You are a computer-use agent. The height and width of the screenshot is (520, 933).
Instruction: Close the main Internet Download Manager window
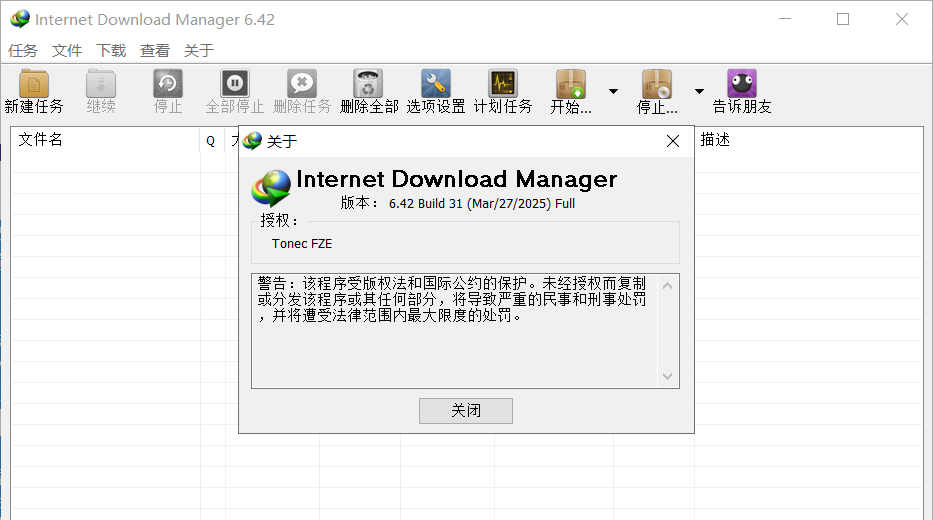pos(901,19)
